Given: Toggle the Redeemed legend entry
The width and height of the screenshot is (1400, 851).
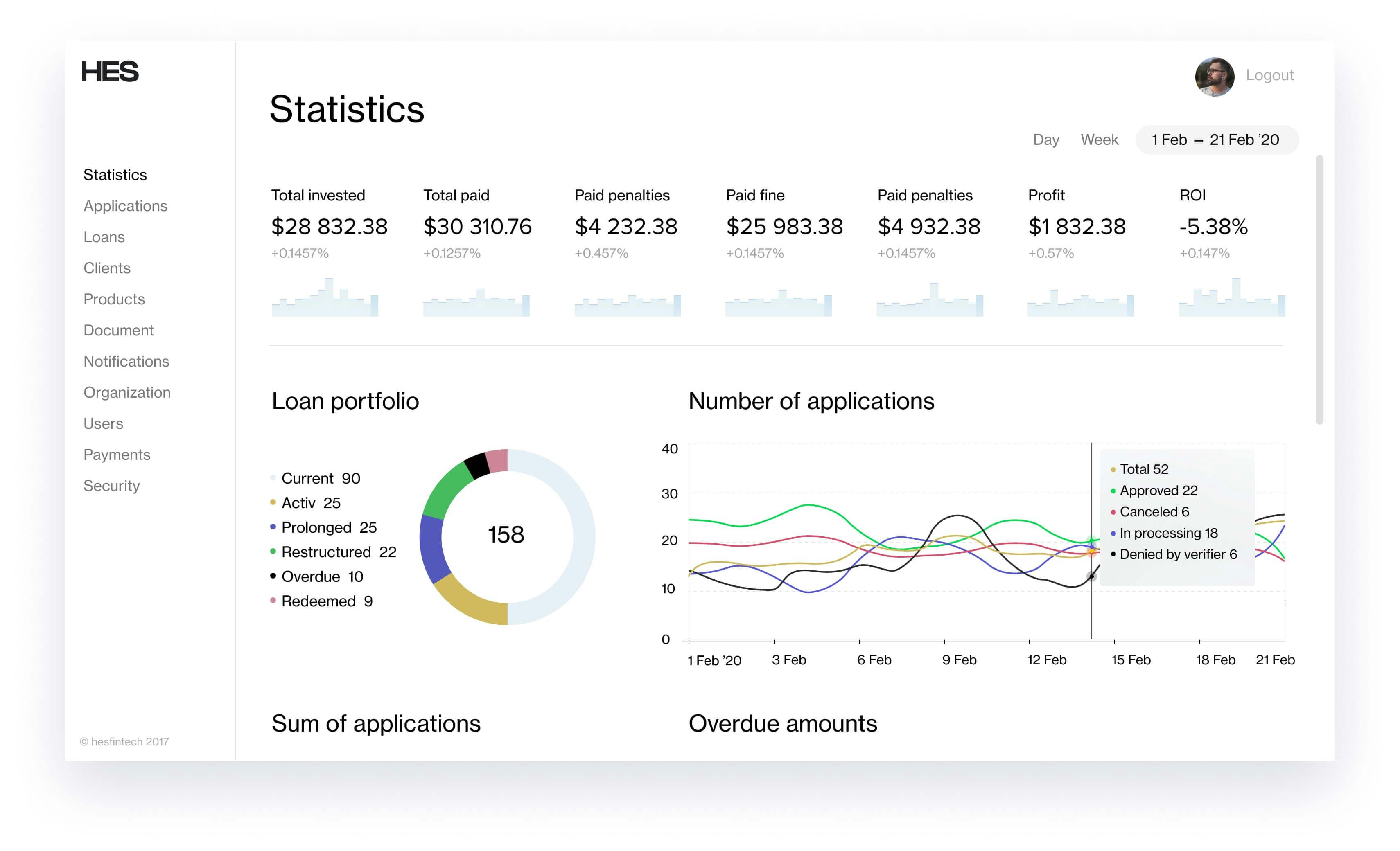Looking at the screenshot, I should pyautogui.click(x=326, y=601).
